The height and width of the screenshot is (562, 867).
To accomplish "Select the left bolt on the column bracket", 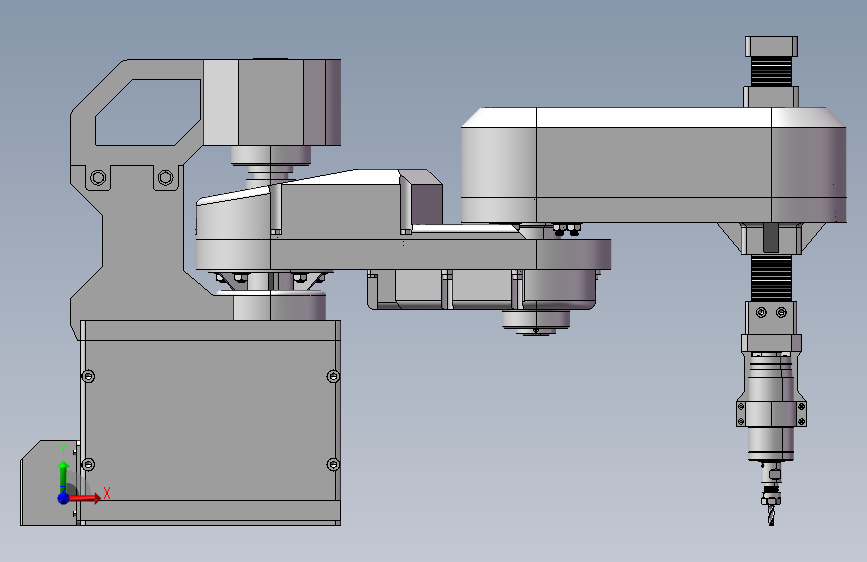I will [x=98, y=178].
